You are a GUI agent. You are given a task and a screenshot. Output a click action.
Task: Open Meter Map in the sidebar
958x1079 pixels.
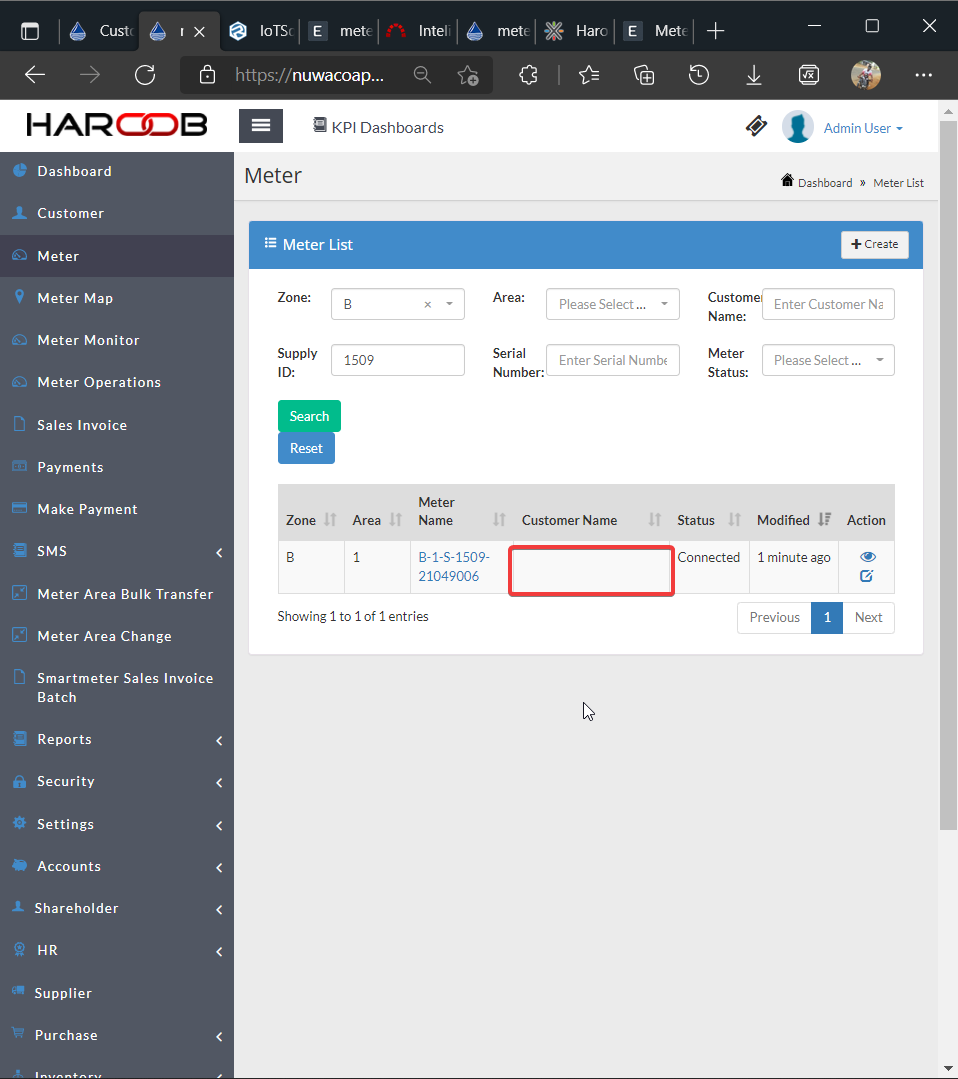tap(117, 298)
